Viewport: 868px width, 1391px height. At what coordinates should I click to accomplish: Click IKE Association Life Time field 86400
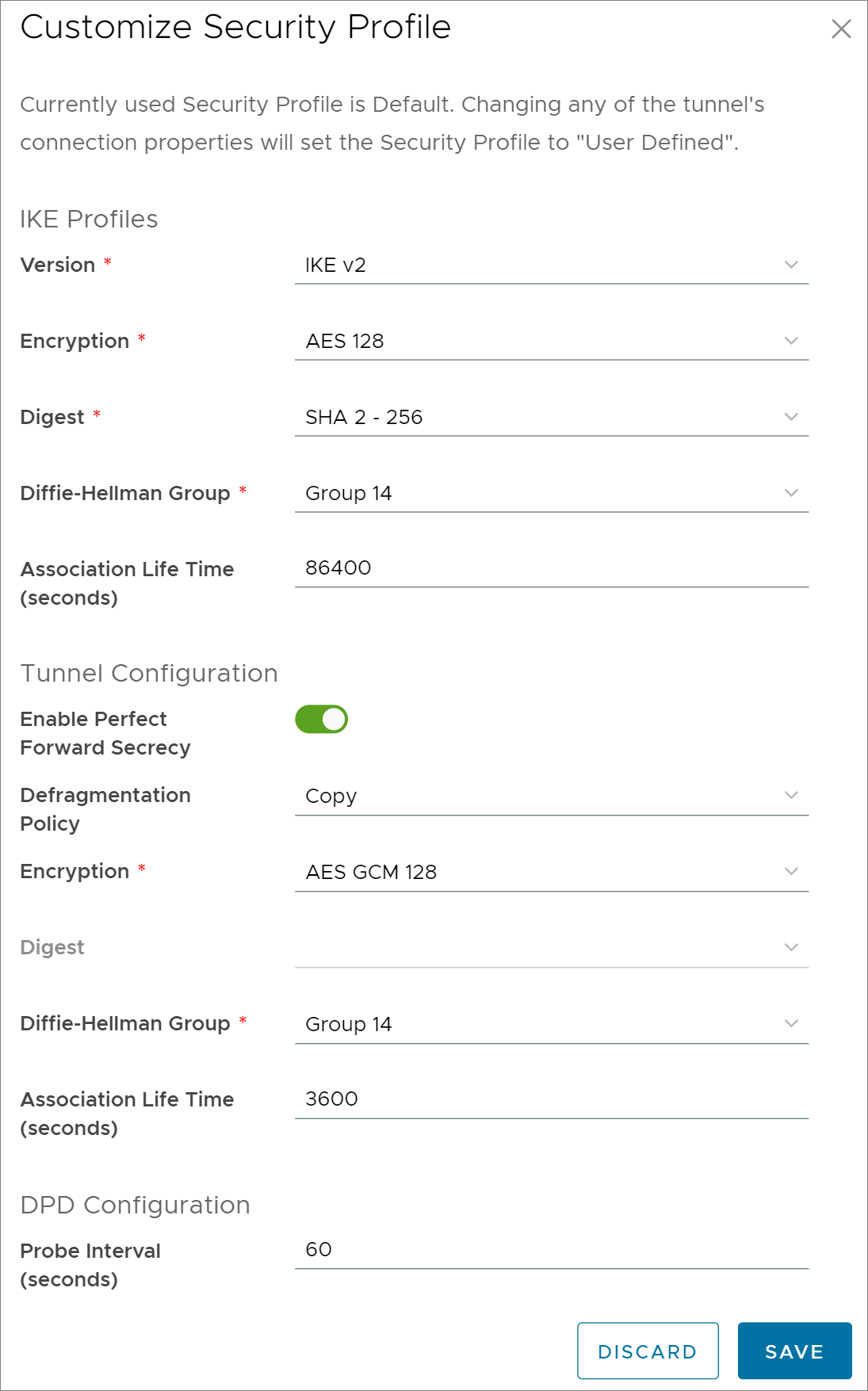[552, 568]
